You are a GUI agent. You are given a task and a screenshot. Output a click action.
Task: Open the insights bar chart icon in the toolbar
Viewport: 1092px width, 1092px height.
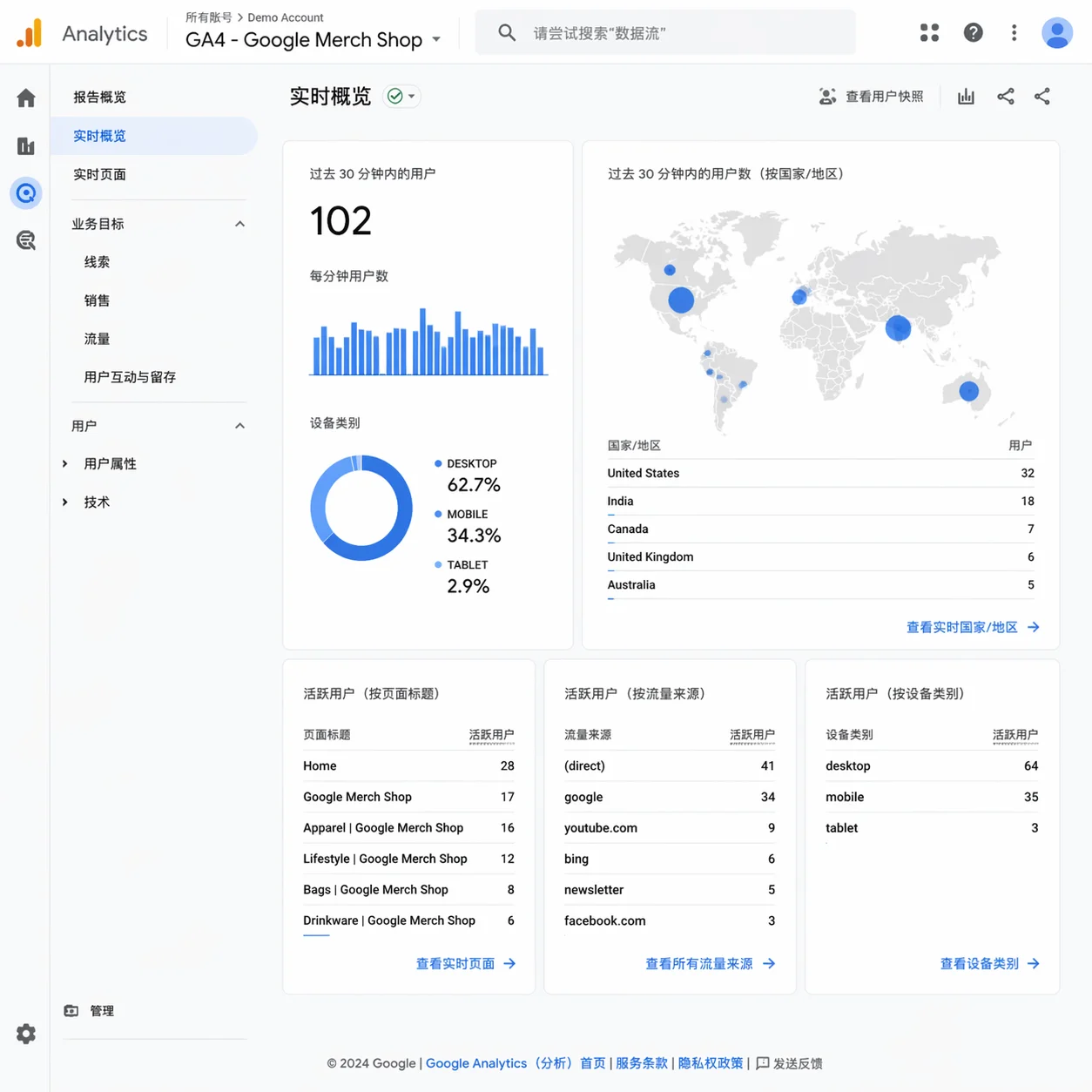point(966,96)
